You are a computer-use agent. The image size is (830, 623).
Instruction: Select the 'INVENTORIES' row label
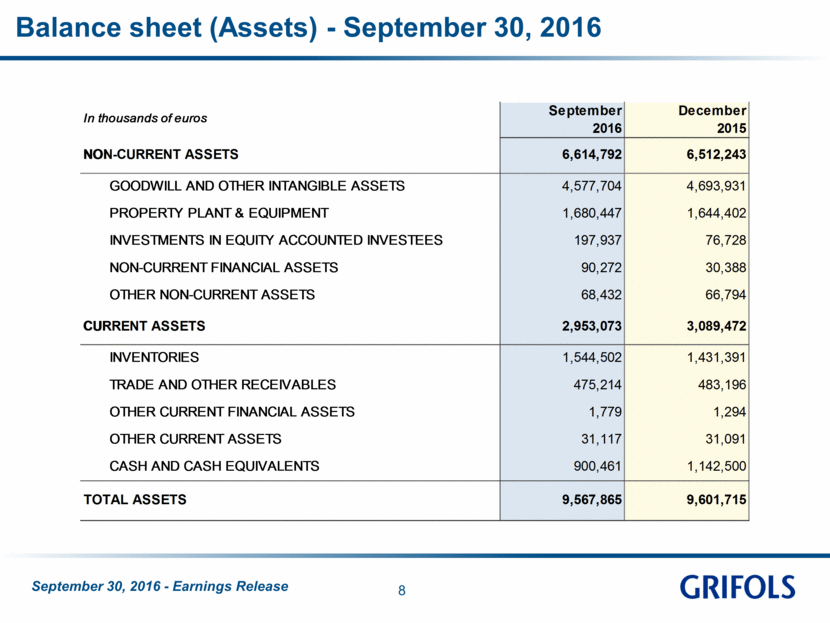click(154, 357)
